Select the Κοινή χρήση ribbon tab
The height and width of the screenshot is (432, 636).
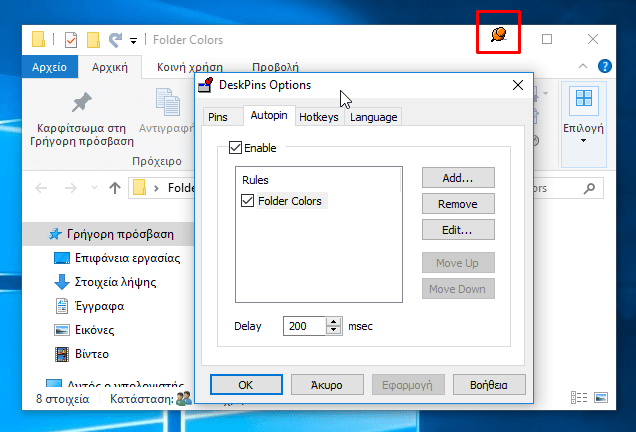coord(190,67)
